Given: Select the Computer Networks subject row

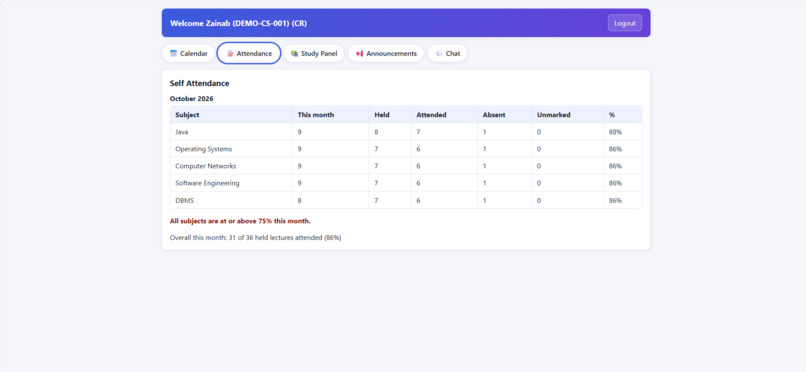Looking at the screenshot, I should pos(406,166).
